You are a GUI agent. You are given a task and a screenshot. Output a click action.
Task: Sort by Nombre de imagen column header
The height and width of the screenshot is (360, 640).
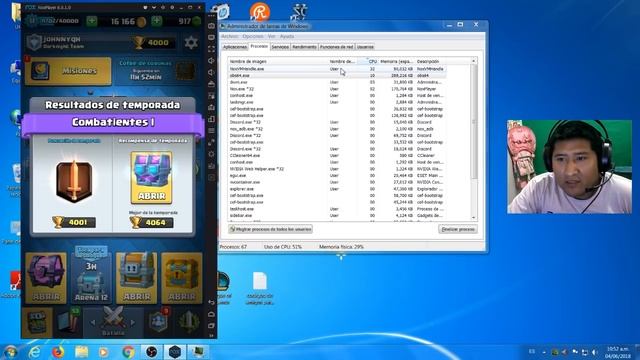point(278,61)
